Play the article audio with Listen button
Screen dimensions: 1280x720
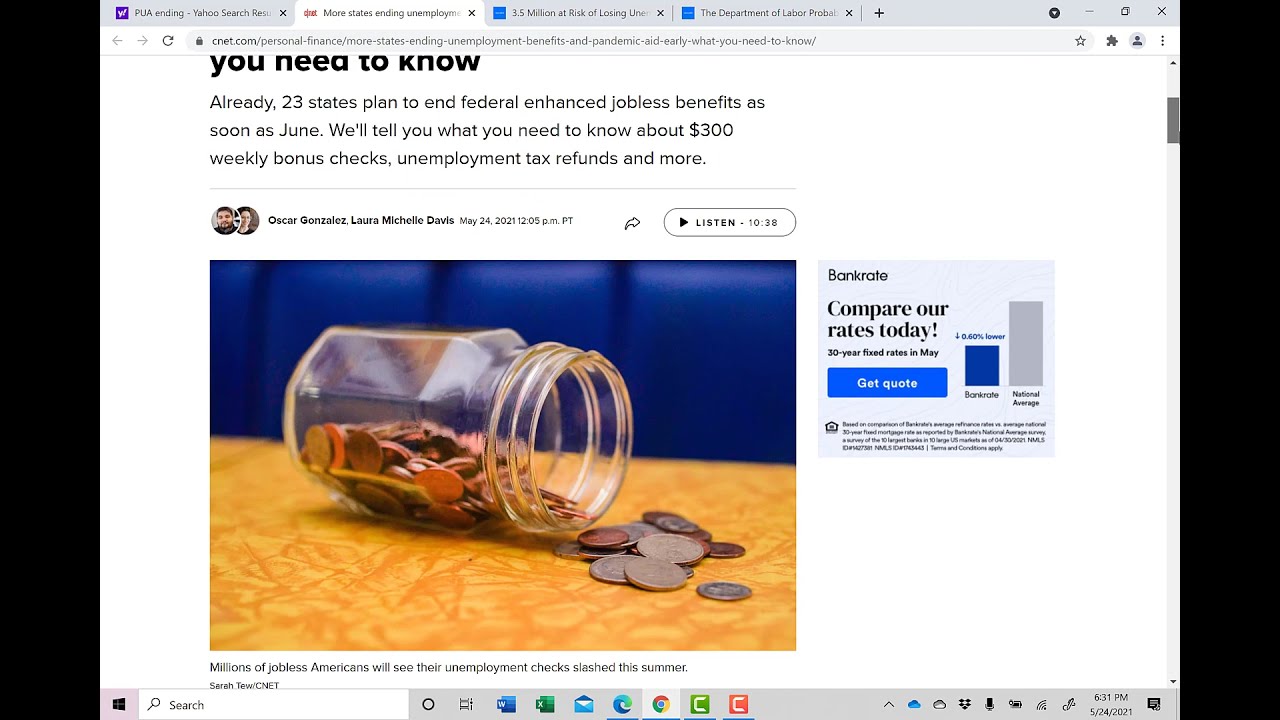point(729,222)
